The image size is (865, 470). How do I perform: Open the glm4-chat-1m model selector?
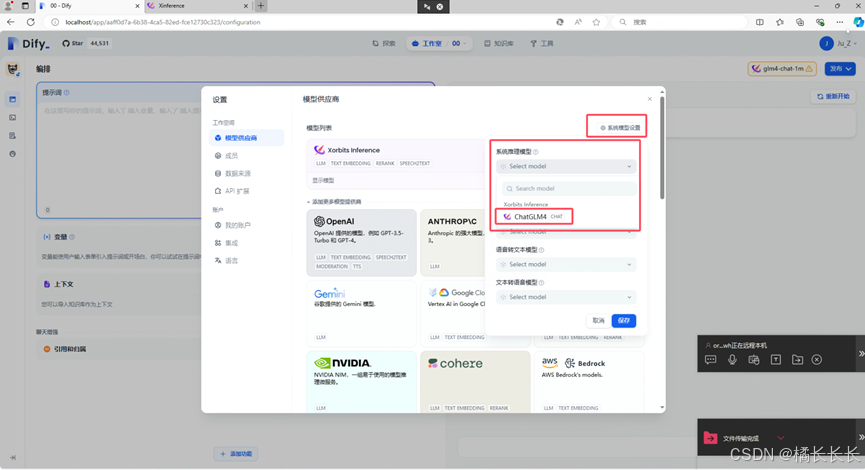coord(782,69)
